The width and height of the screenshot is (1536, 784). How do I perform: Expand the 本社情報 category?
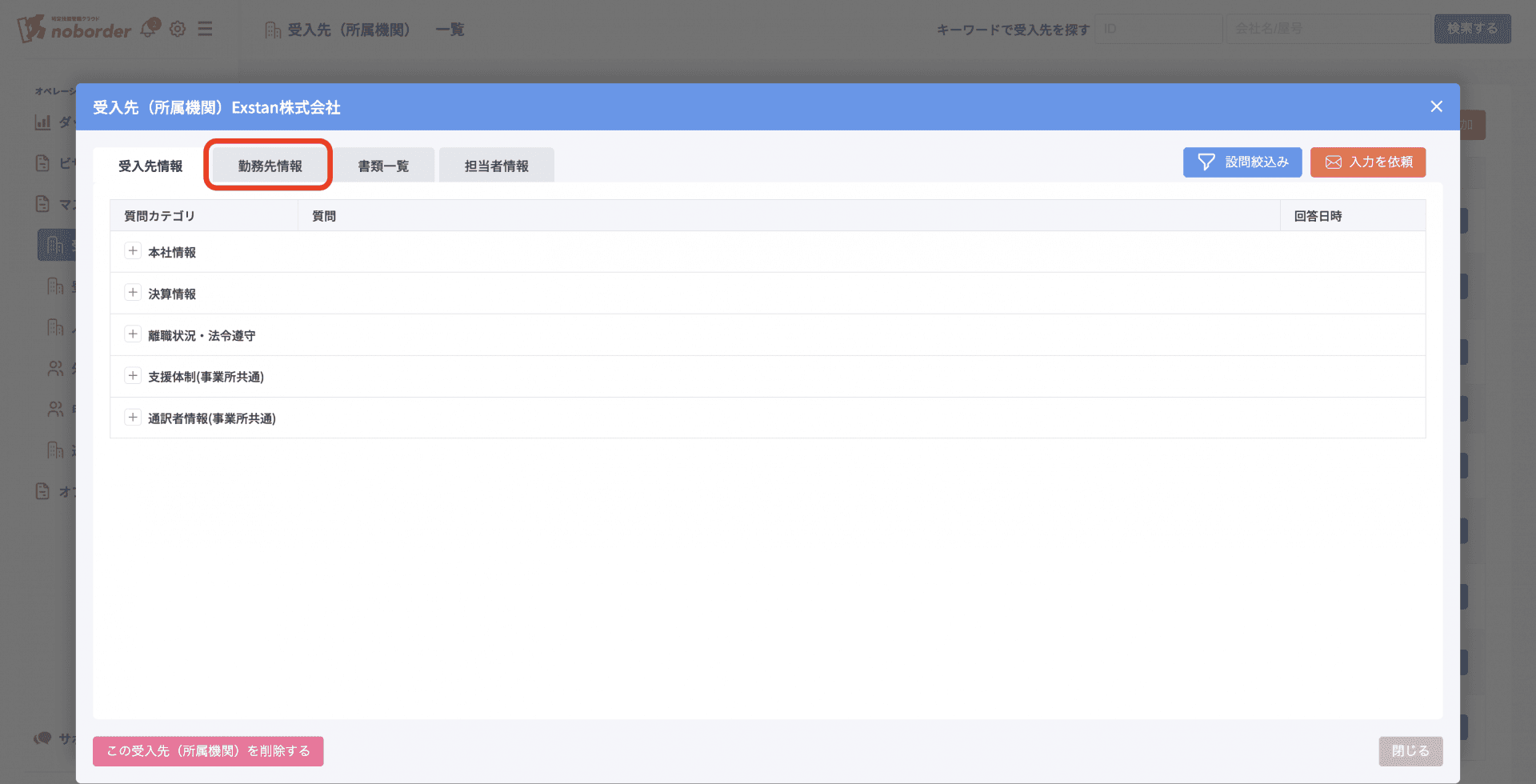coord(133,251)
